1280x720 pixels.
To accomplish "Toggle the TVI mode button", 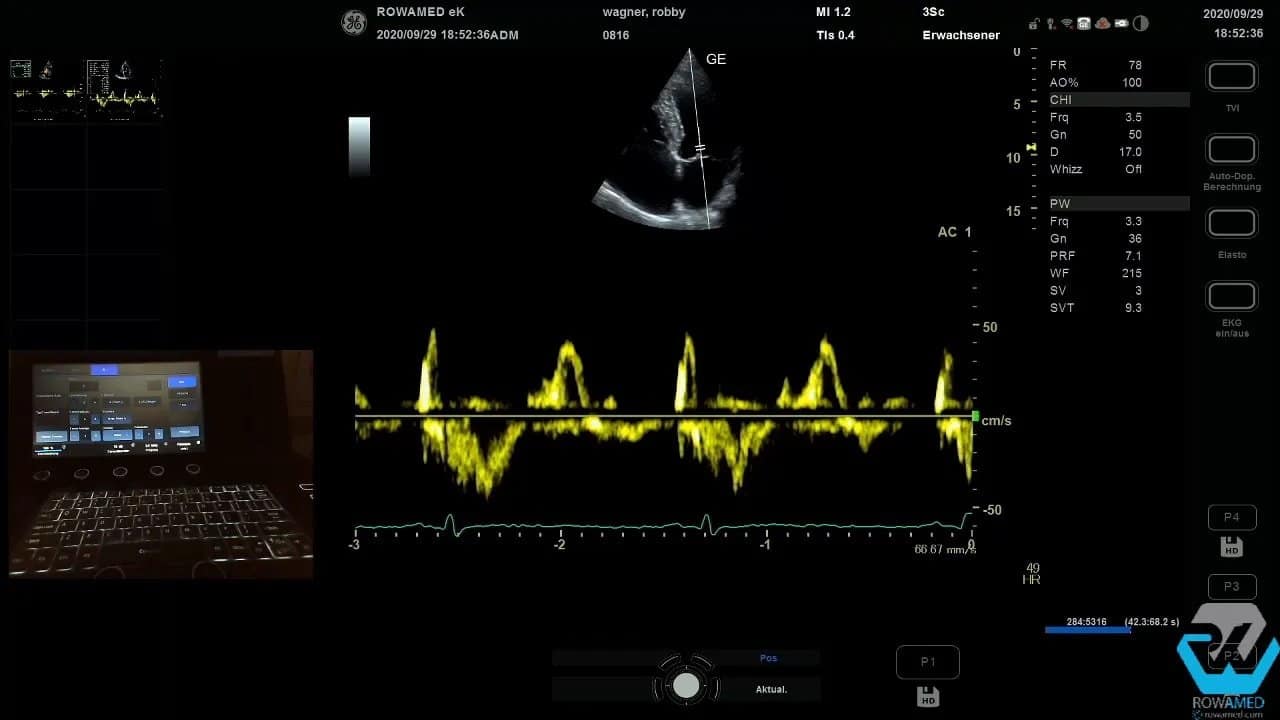I will click(1231, 76).
